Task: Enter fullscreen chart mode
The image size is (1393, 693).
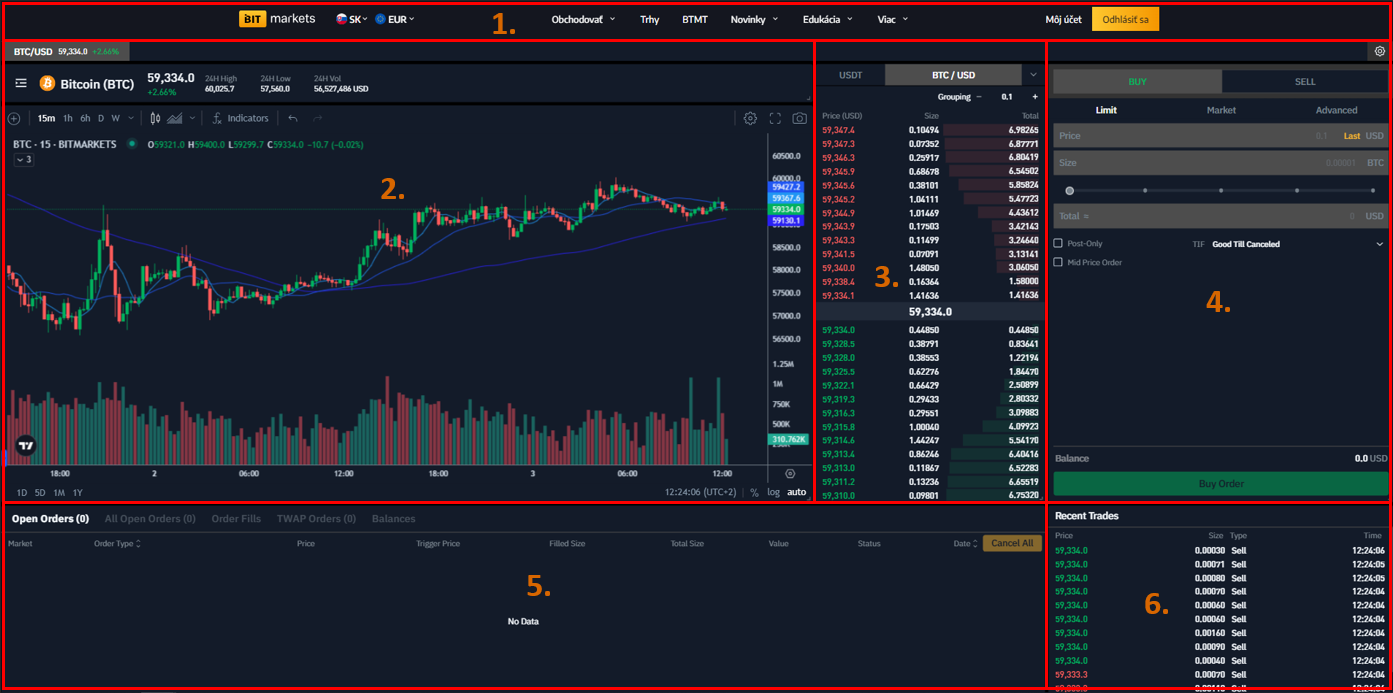Action: pos(775,118)
